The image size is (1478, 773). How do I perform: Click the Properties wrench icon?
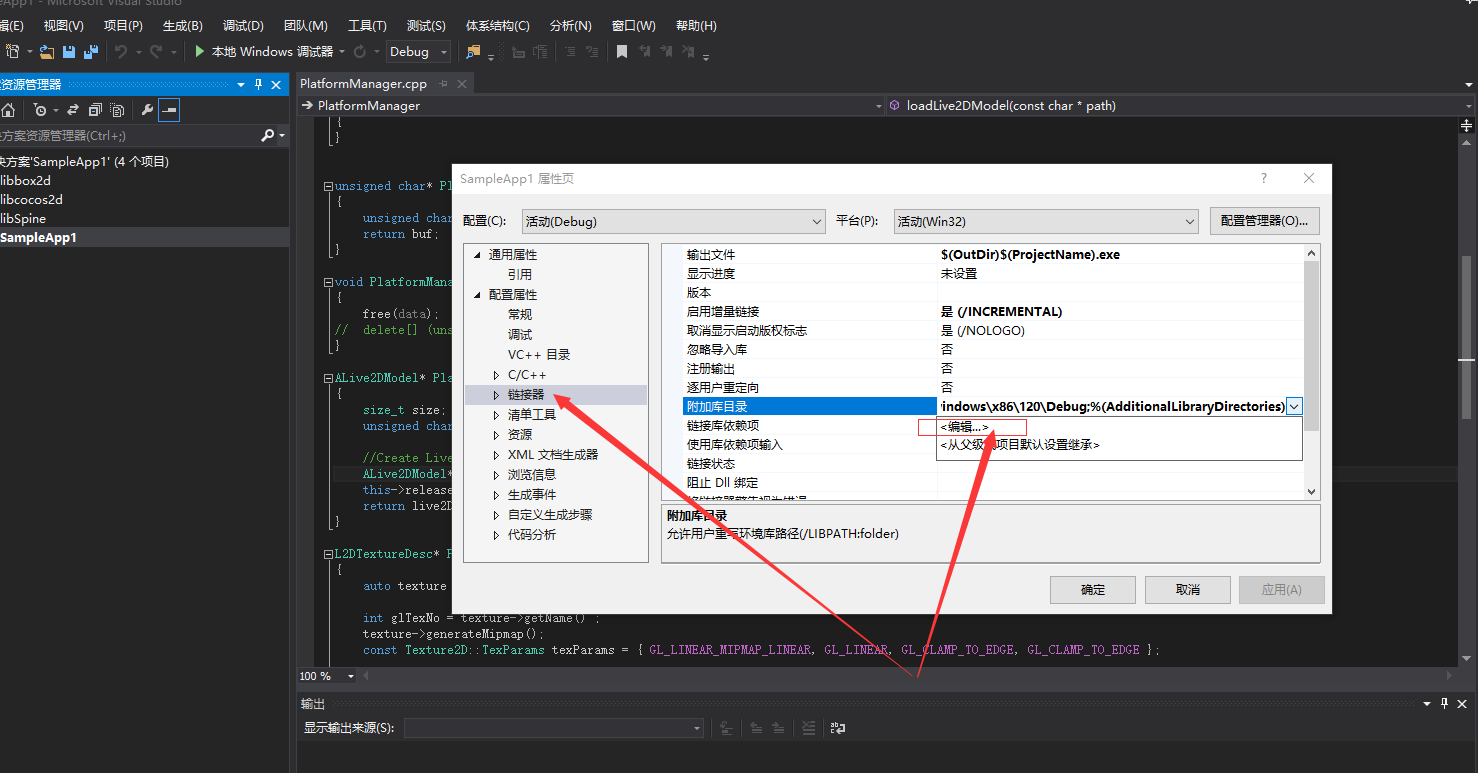(147, 110)
